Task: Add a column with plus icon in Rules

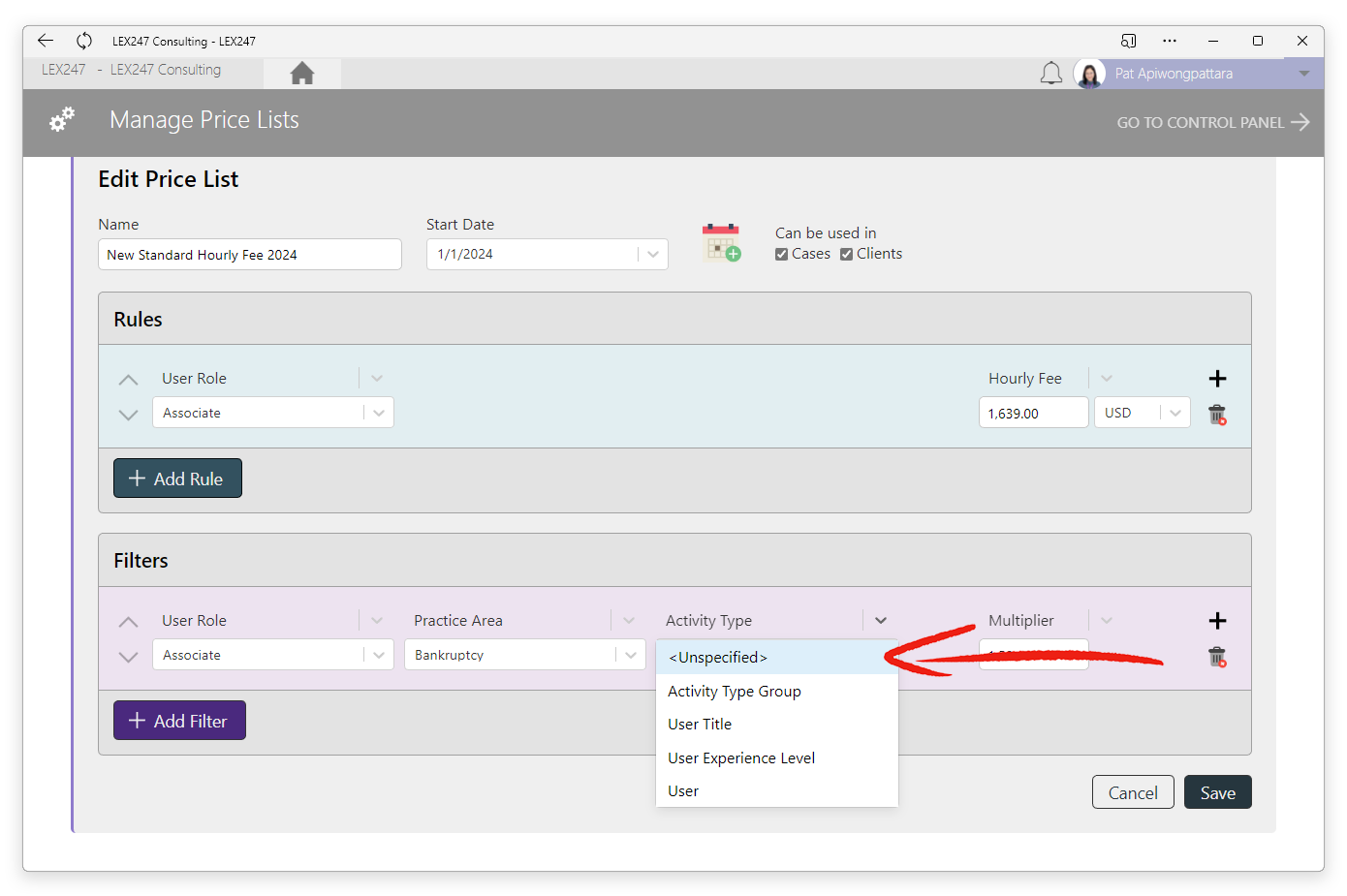Action: click(x=1217, y=379)
